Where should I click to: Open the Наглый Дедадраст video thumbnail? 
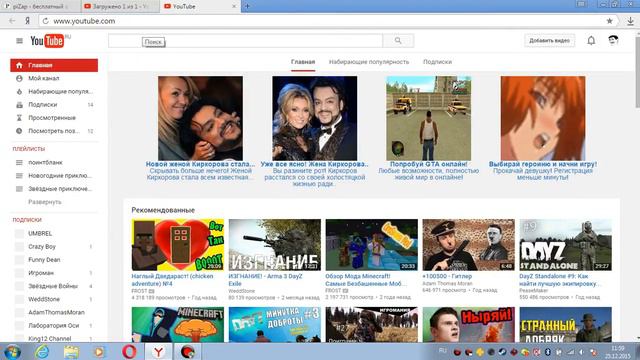tap(178, 245)
